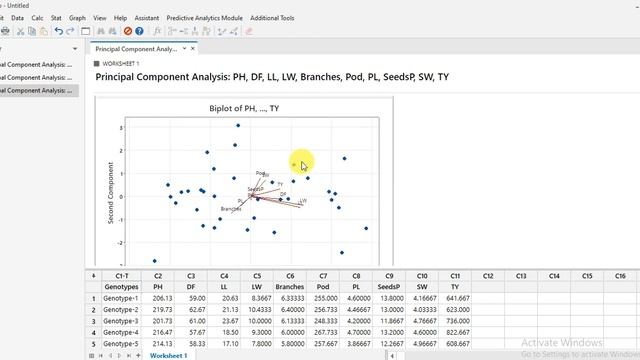Click the Redo arrow icon
Image resolution: width=640 pixels, height=360 pixels.
(x=70, y=31)
